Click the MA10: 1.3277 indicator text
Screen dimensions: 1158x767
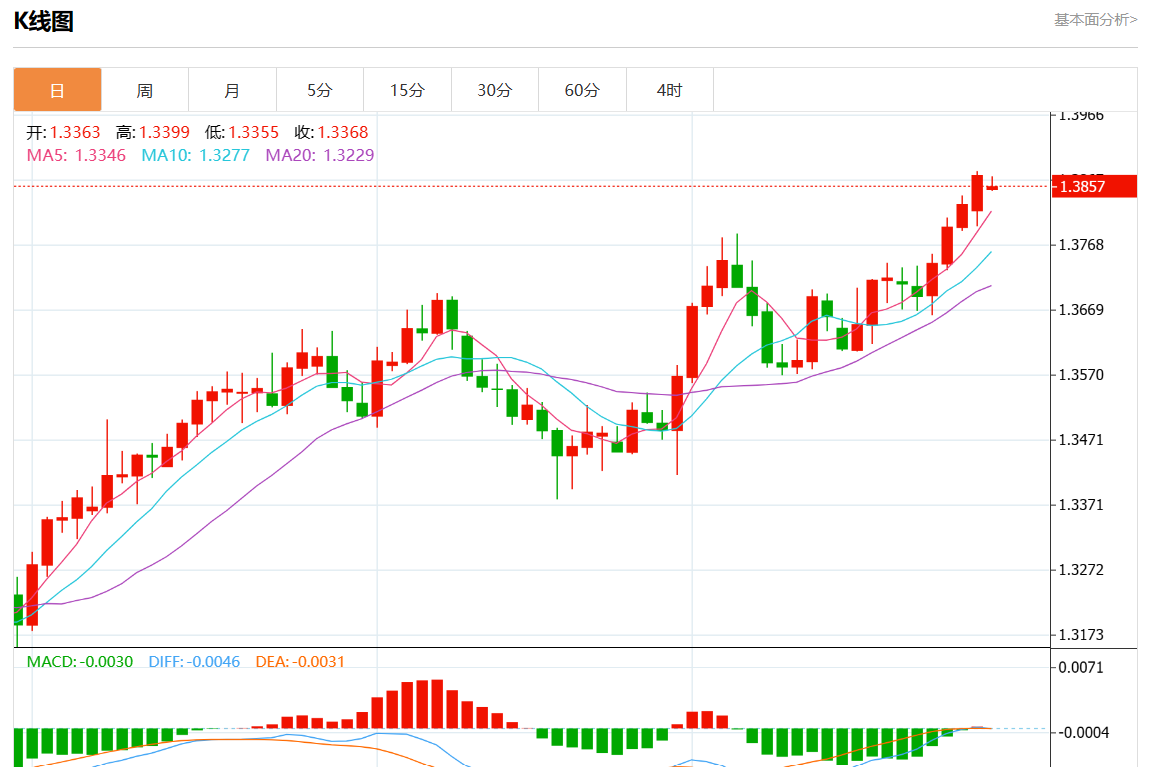point(196,155)
